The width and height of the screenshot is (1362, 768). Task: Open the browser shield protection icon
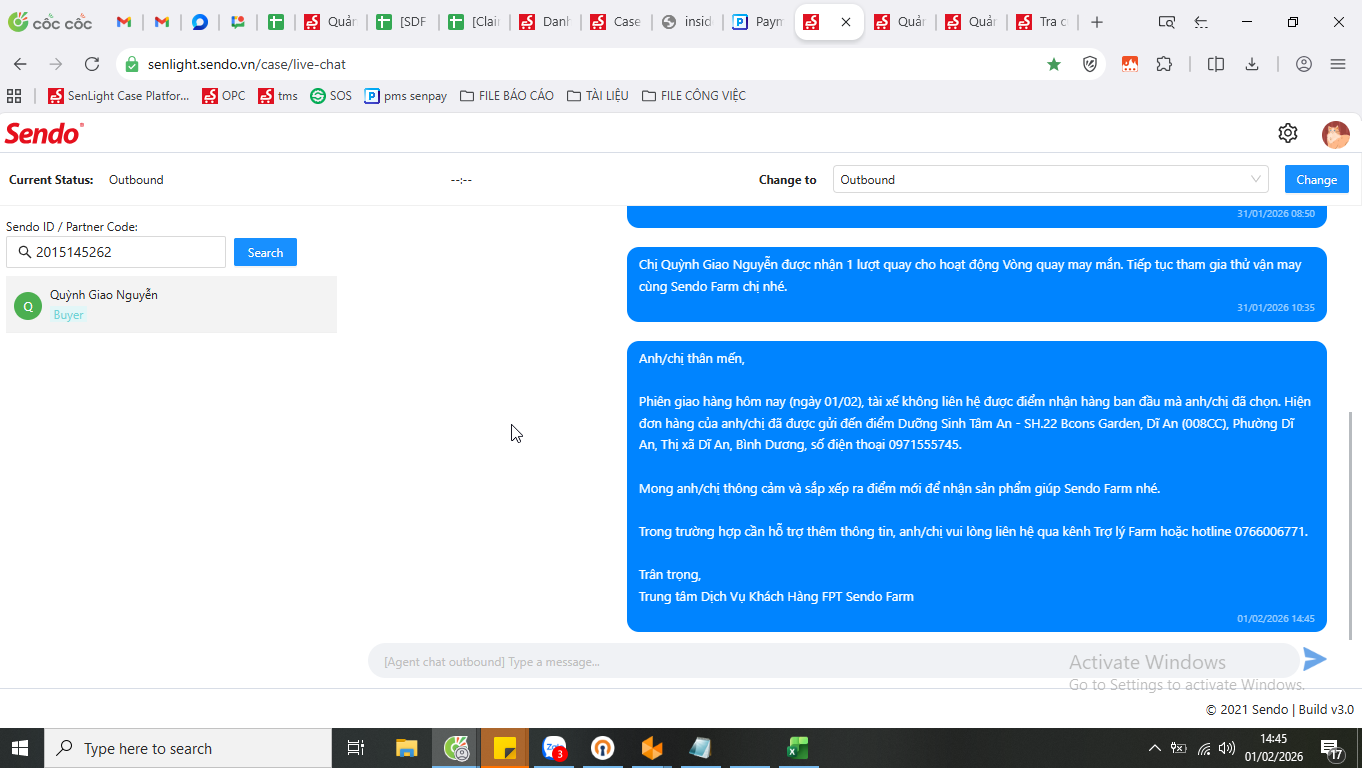1091,64
